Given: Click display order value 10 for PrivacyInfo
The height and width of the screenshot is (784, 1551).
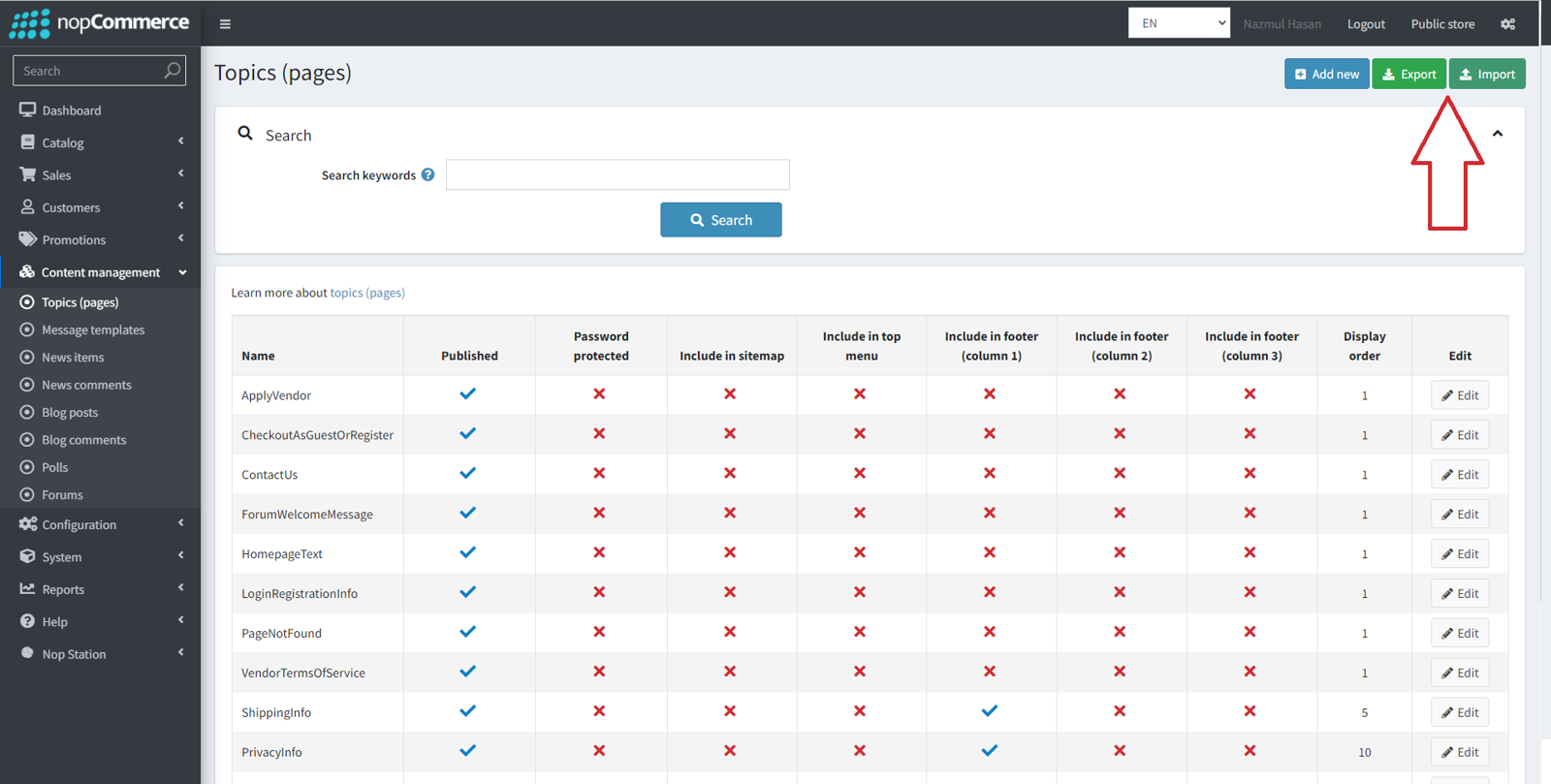Looking at the screenshot, I should pyautogui.click(x=1364, y=752).
